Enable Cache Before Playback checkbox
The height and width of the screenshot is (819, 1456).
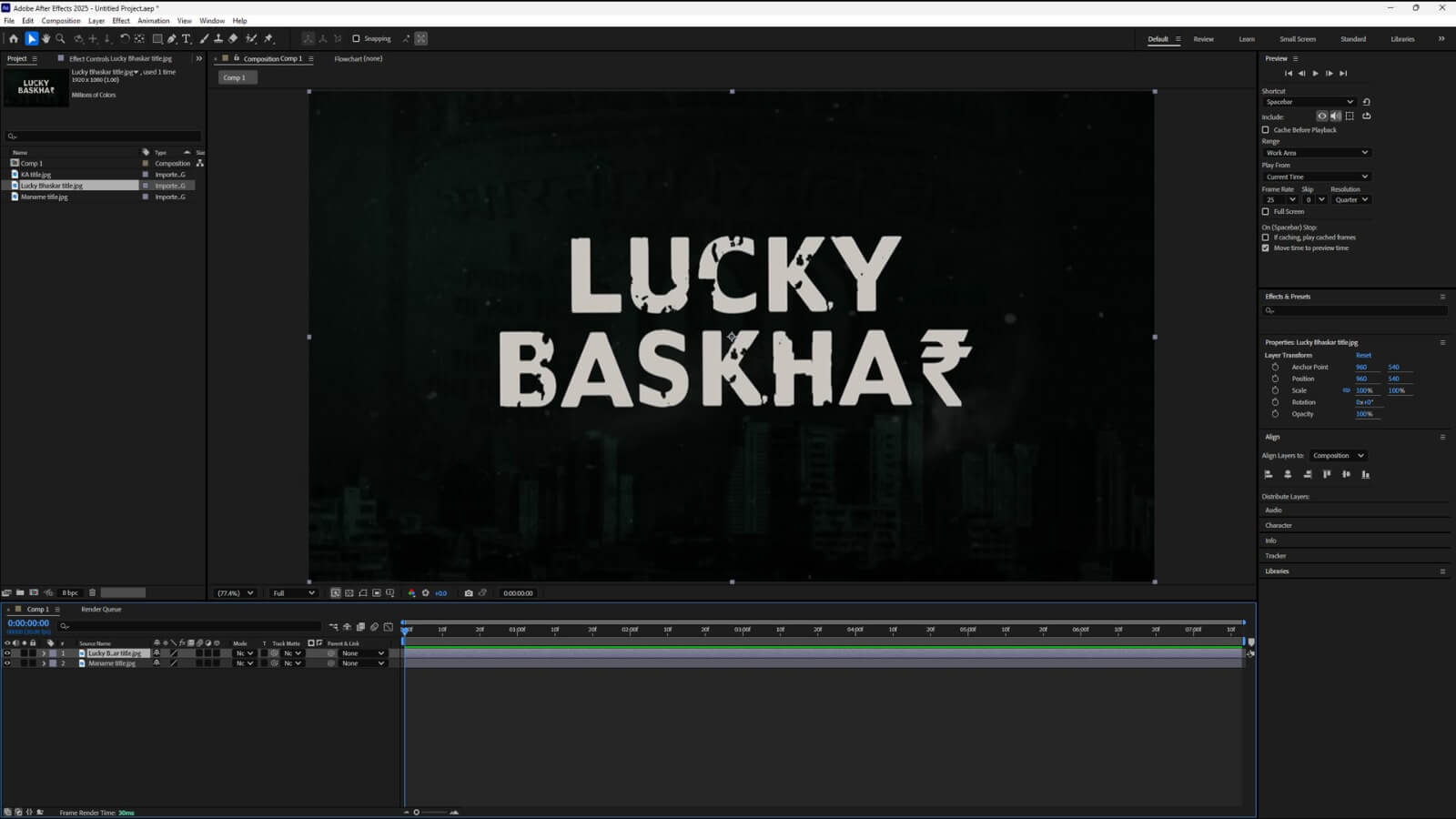(x=1266, y=130)
